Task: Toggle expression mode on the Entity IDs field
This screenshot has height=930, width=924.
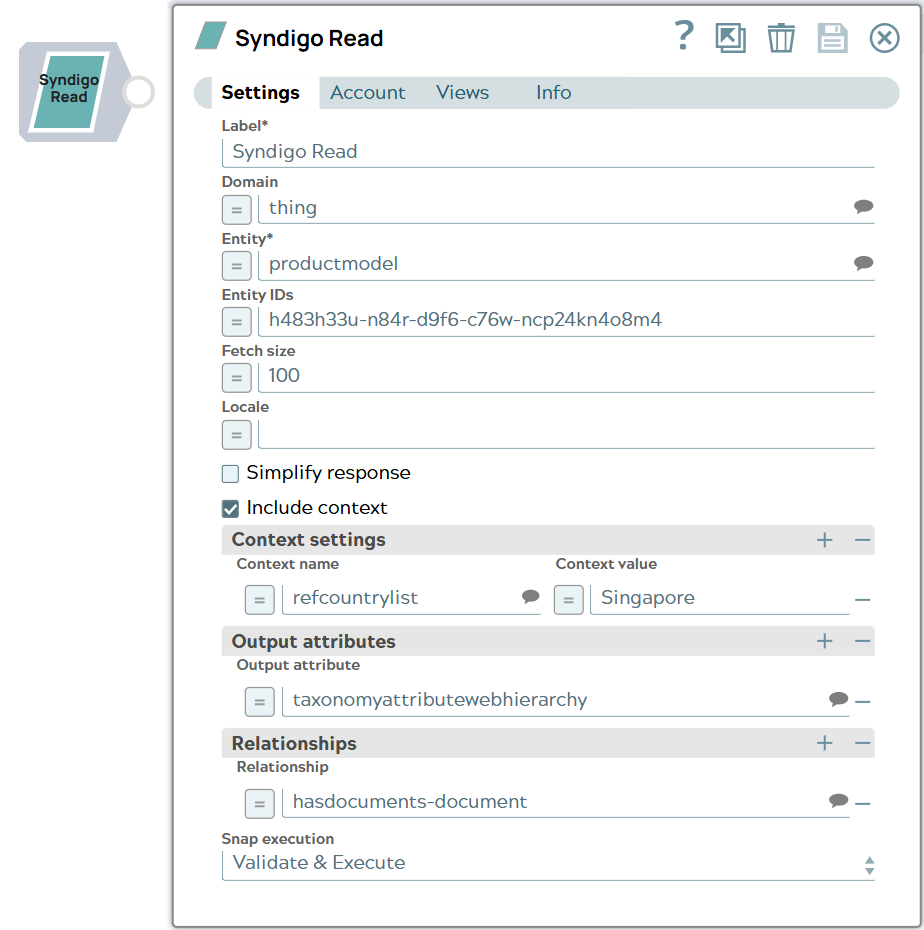Action: [236, 322]
